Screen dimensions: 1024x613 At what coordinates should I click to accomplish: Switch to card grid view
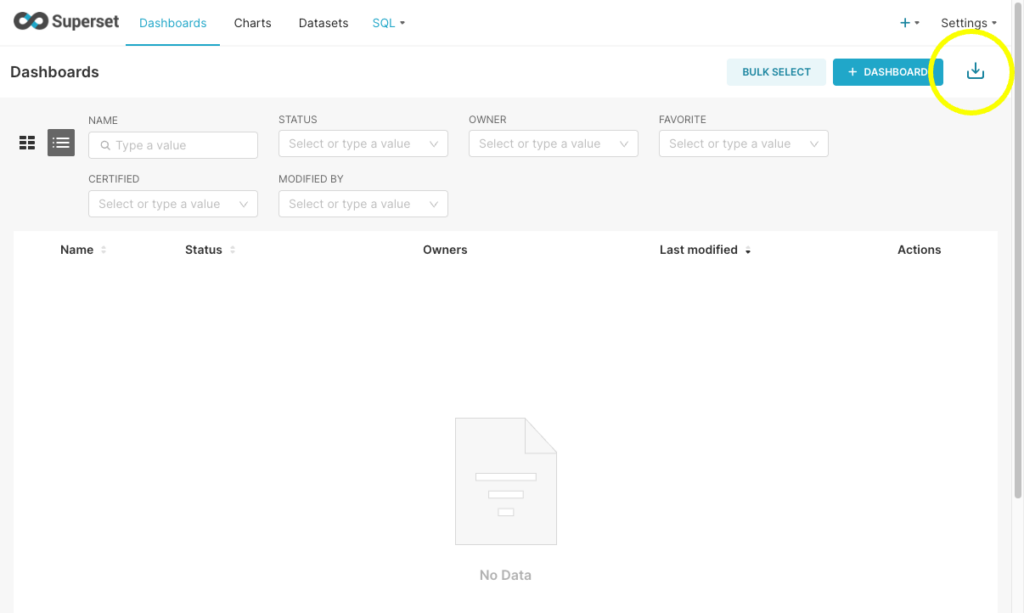pos(27,143)
